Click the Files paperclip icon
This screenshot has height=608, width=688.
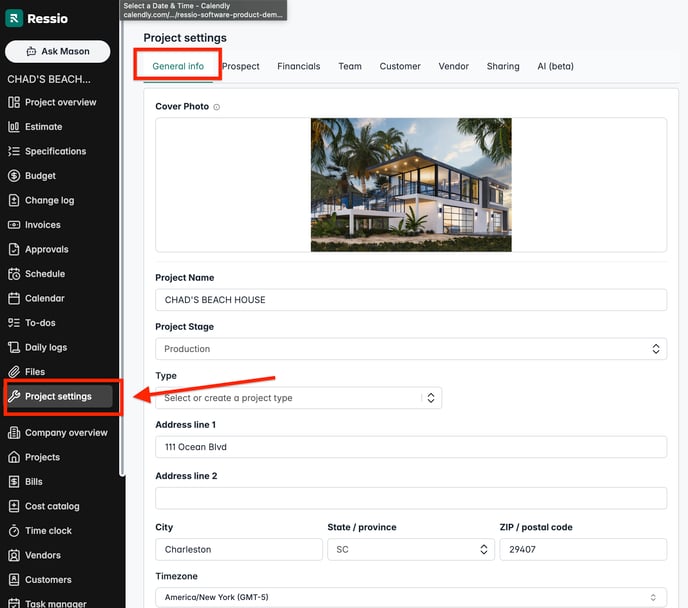click(14, 372)
